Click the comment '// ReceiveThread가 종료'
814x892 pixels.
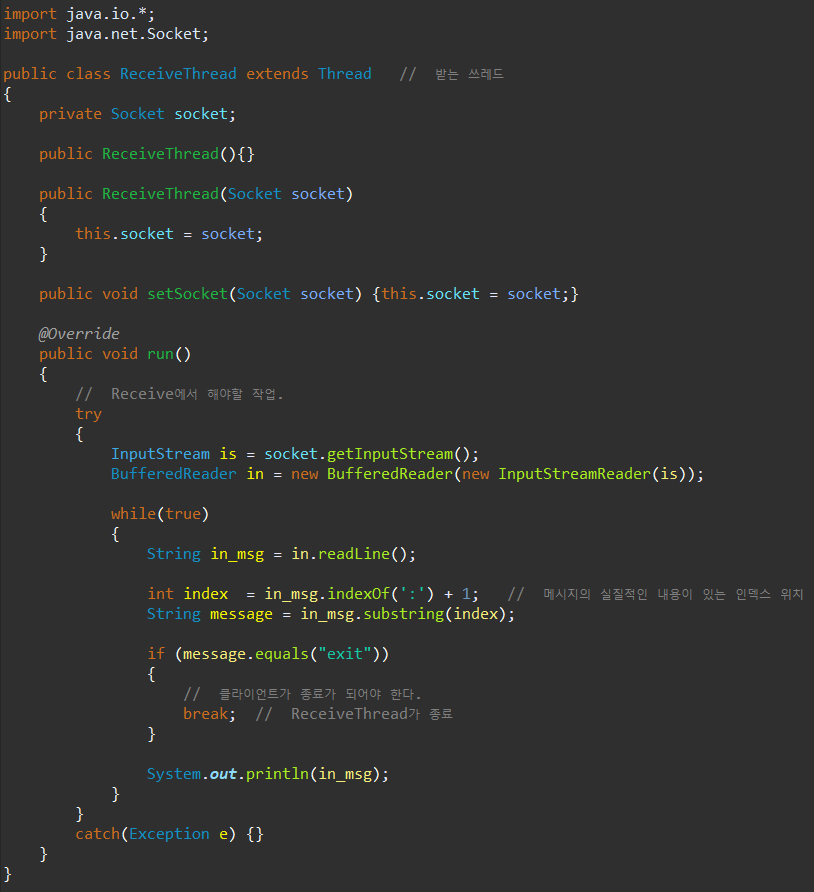click(x=354, y=714)
